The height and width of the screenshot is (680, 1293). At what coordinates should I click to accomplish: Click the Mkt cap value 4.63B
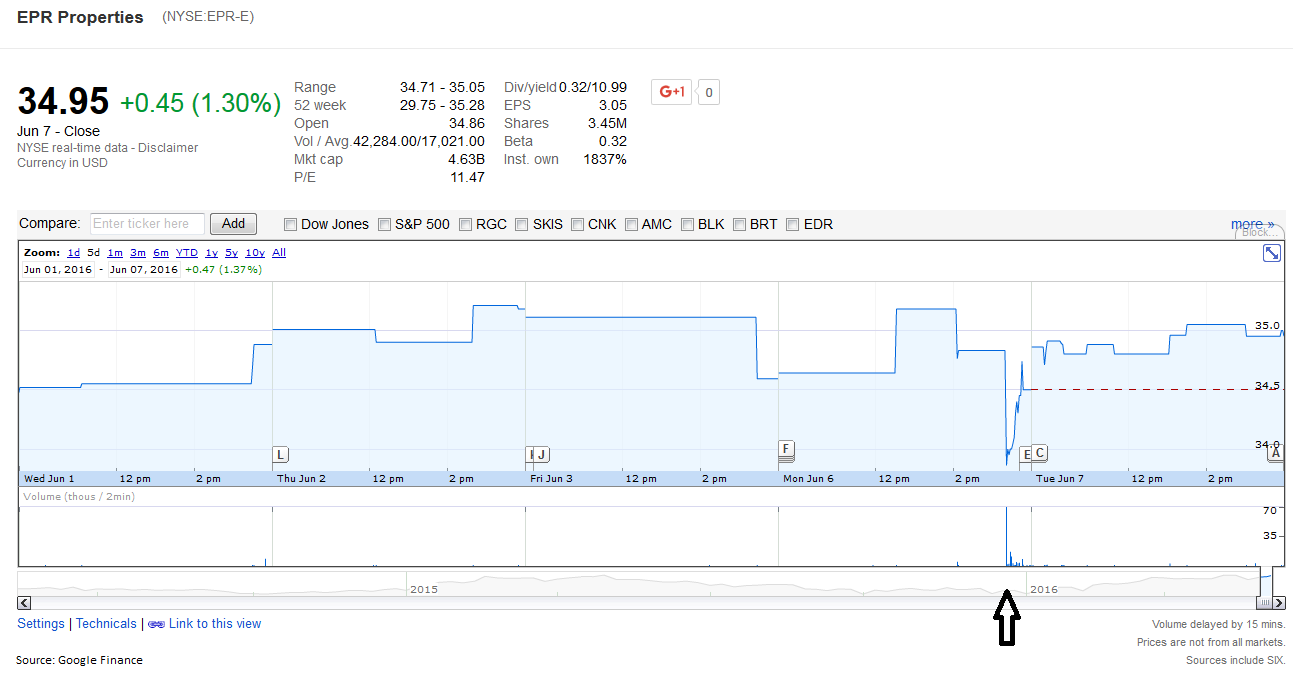coord(464,160)
